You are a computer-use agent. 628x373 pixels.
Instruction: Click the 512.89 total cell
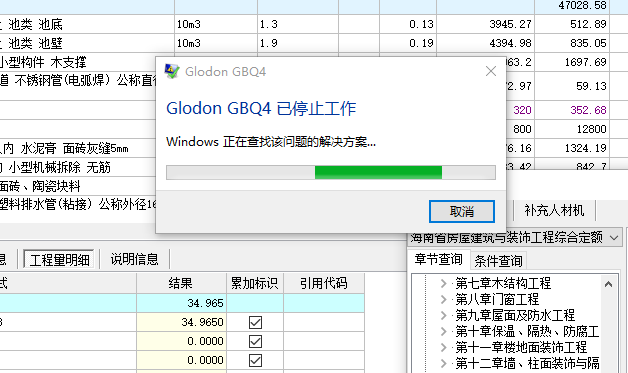click(x=572, y=24)
